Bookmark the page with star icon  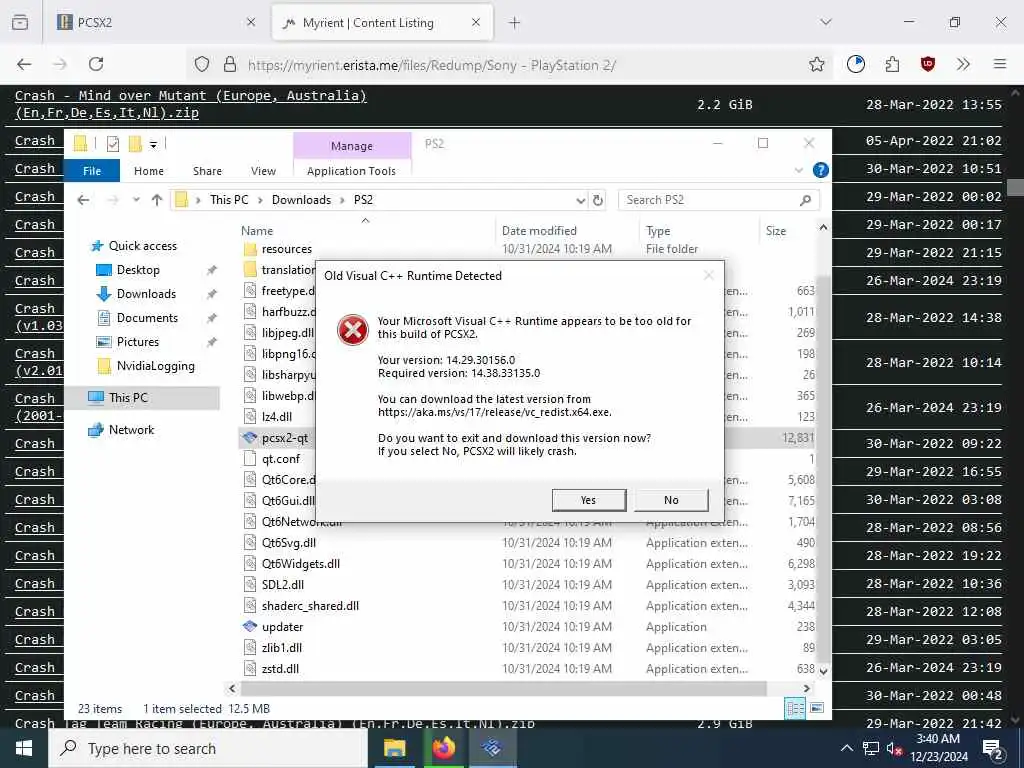(x=816, y=64)
